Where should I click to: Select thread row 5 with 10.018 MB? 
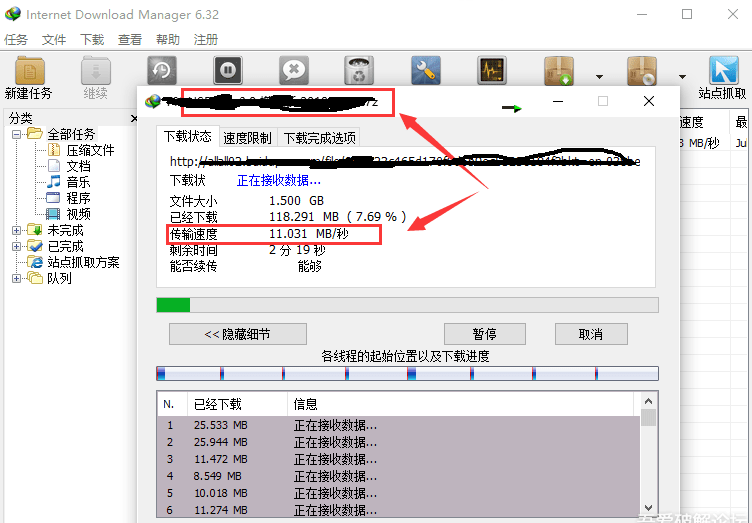coord(399,493)
